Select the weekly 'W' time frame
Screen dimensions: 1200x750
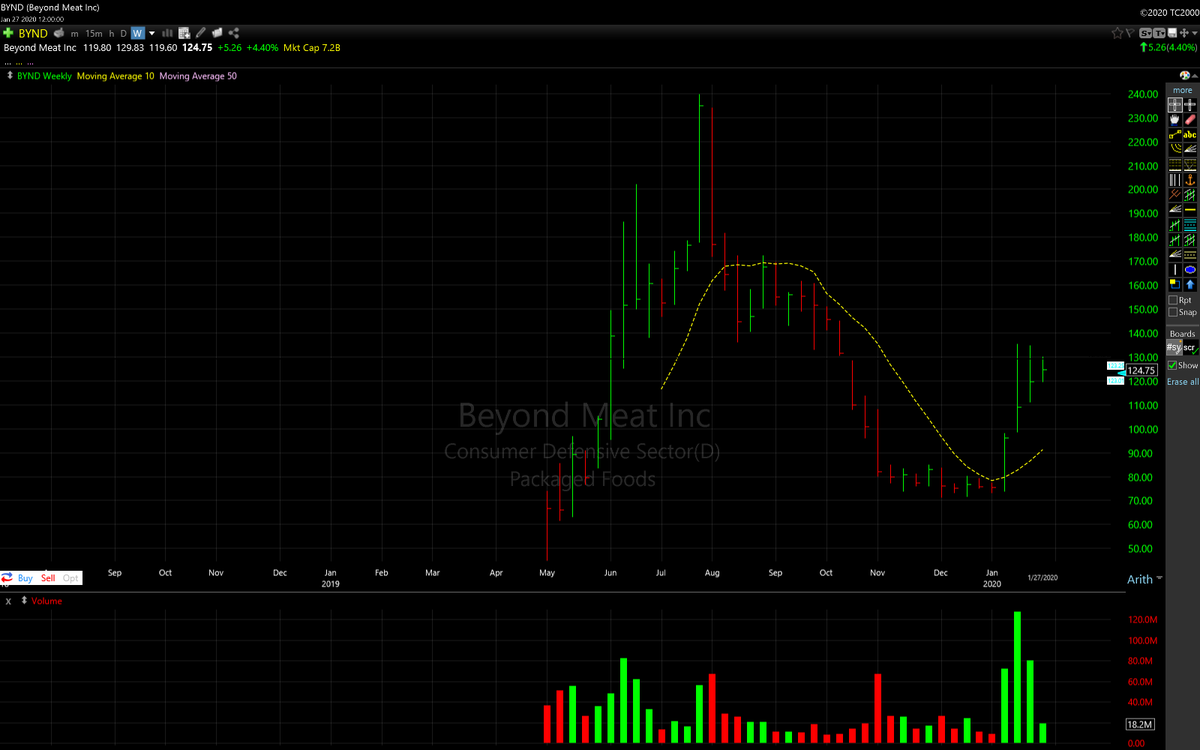[x=137, y=34]
